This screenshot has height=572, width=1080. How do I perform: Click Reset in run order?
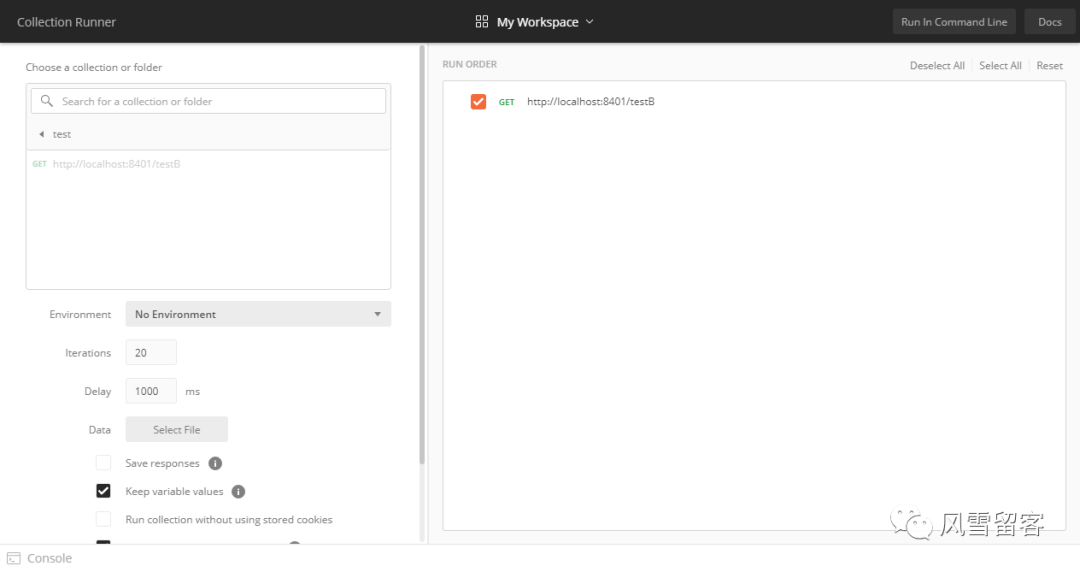tap(1050, 65)
